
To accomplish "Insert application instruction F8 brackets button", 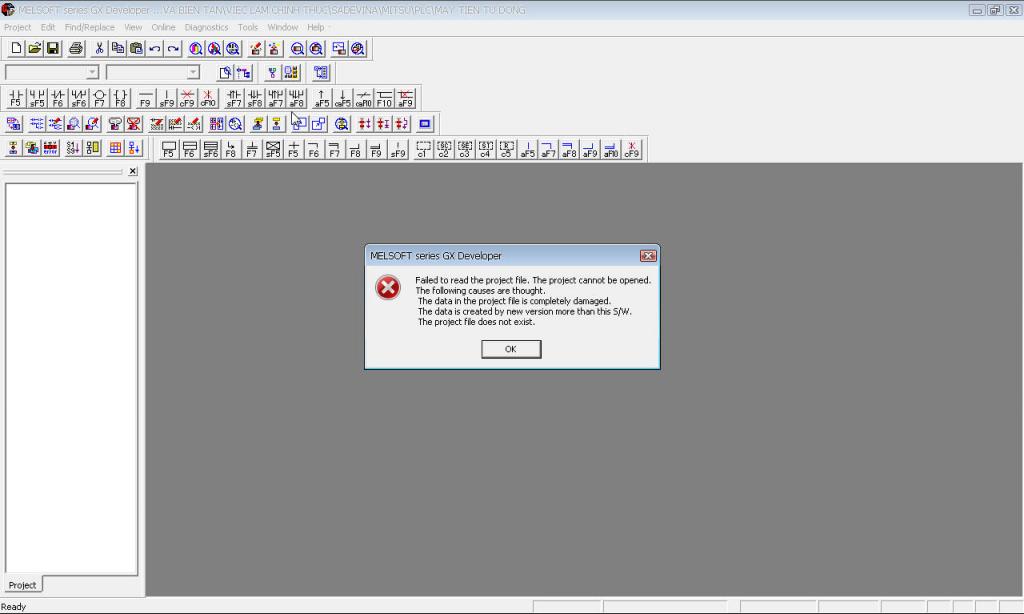I will point(120,98).
